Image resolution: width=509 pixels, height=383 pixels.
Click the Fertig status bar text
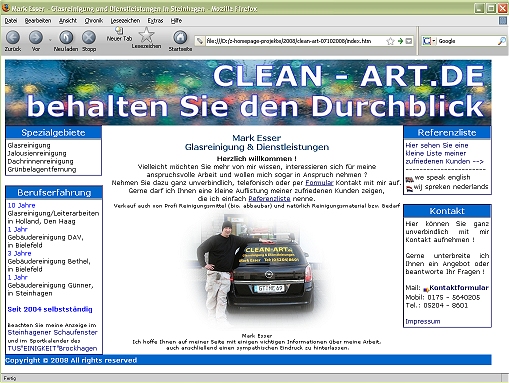[x=10, y=378]
